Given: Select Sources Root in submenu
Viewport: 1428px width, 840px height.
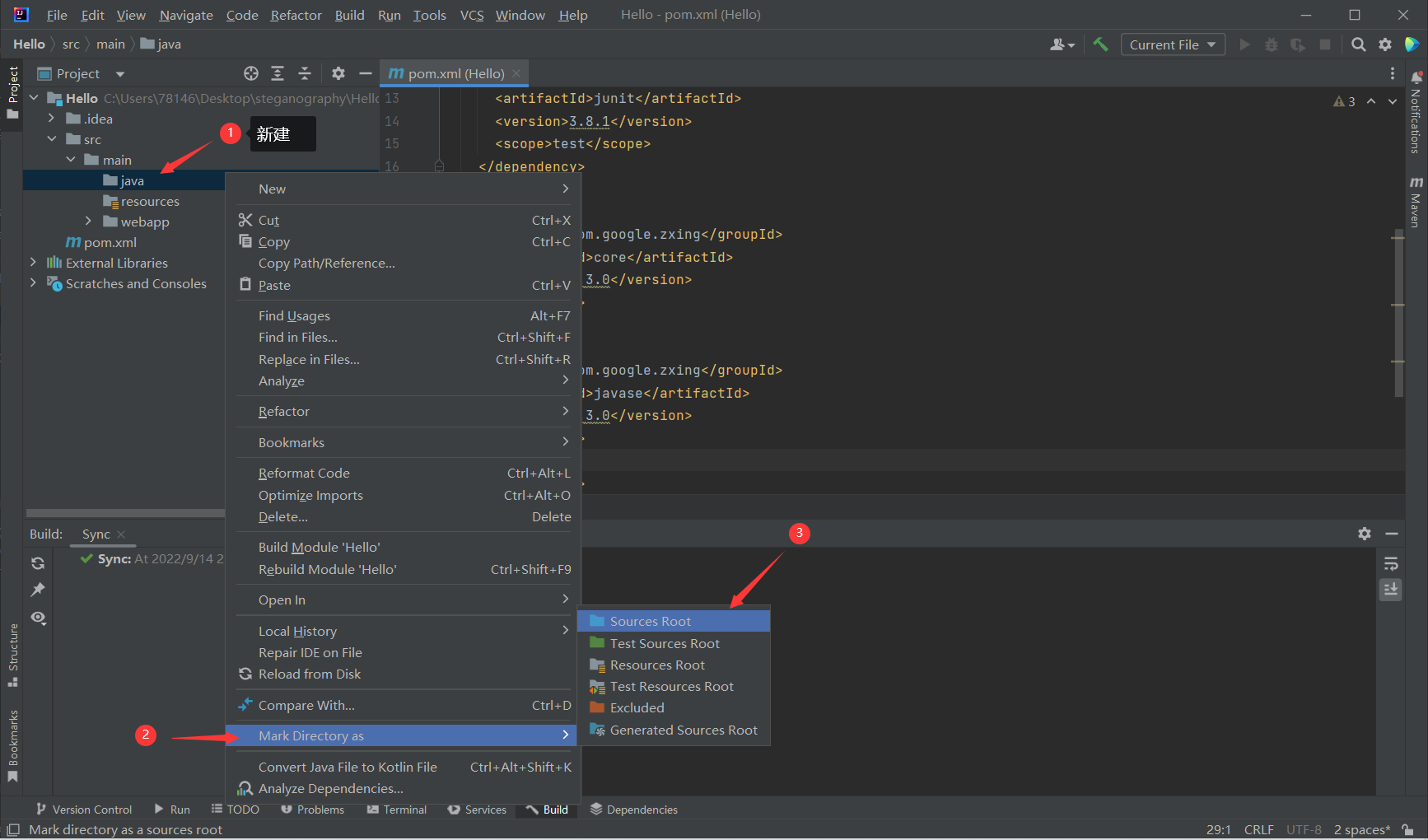Looking at the screenshot, I should [674, 621].
